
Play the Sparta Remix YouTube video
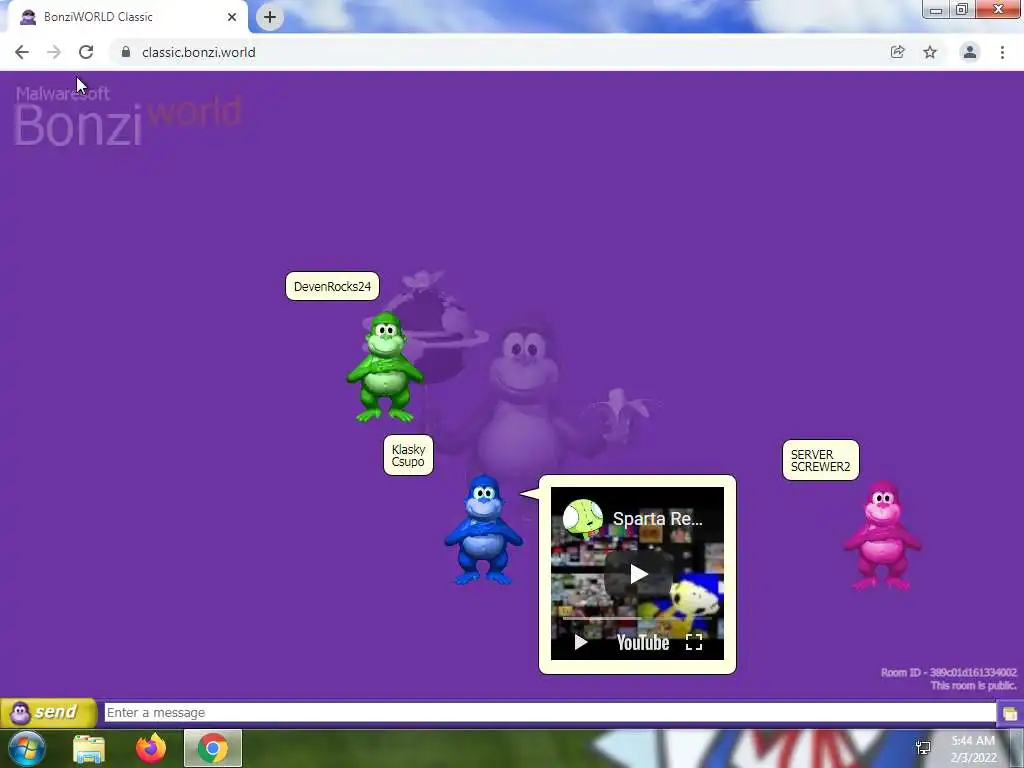(638, 574)
